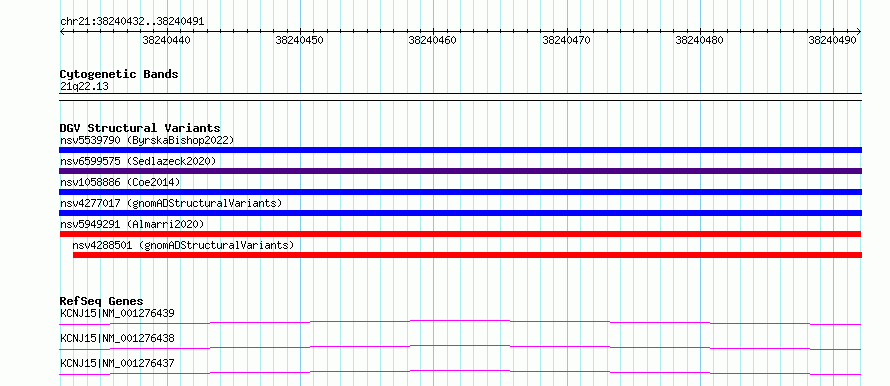Image resolution: width=890 pixels, height=386 pixels.
Task: Click the magenta intron line of NM_001276437
Action: (460, 372)
